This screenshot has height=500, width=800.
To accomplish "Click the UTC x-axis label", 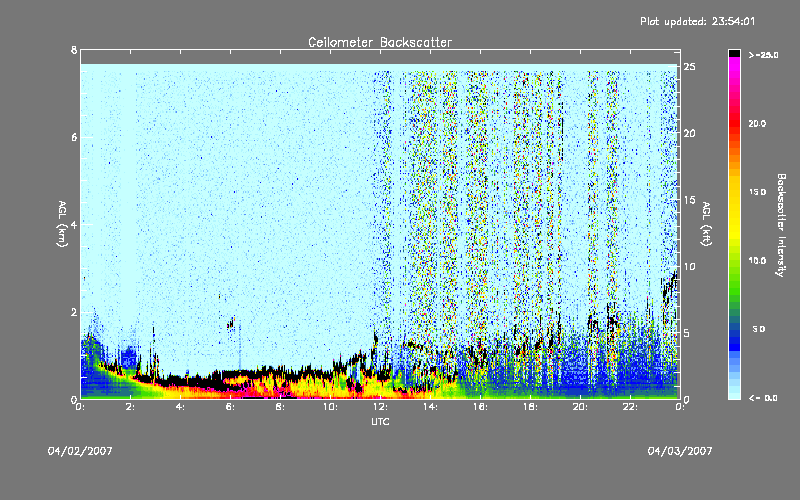I will [x=380, y=422].
